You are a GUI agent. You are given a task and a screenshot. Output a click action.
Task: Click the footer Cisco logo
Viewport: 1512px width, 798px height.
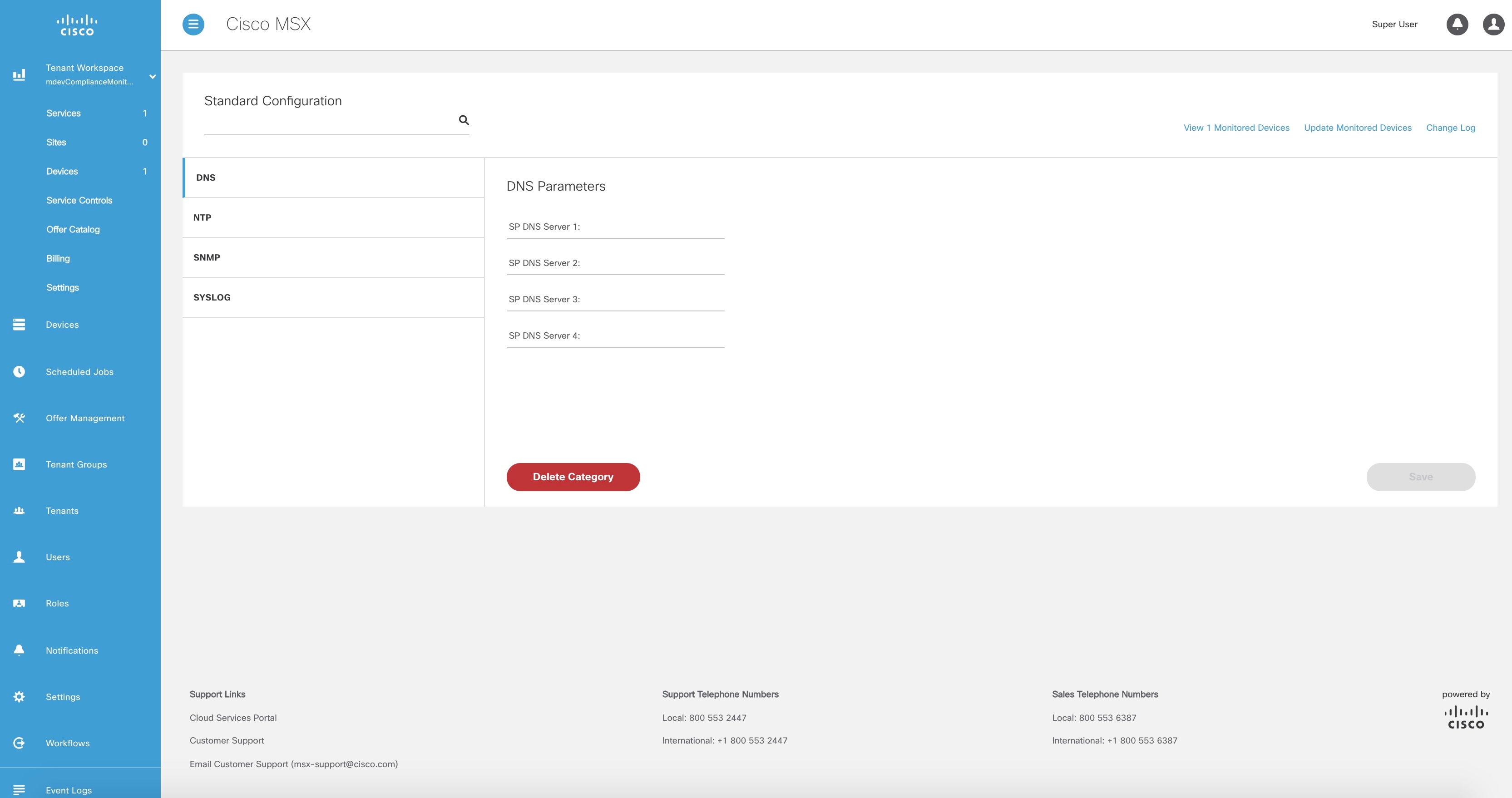pos(1466,718)
